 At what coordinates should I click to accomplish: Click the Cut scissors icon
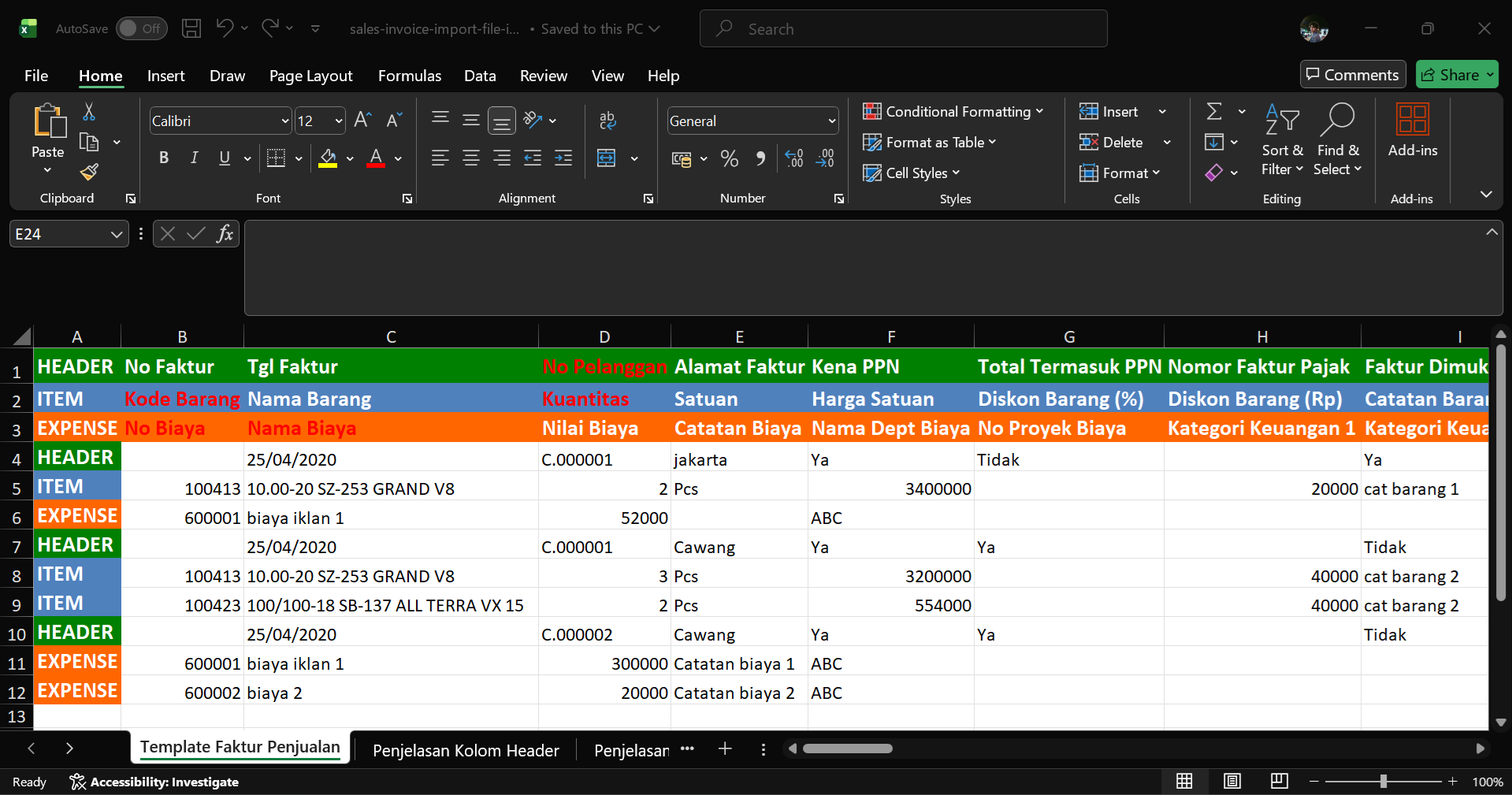tap(89, 112)
